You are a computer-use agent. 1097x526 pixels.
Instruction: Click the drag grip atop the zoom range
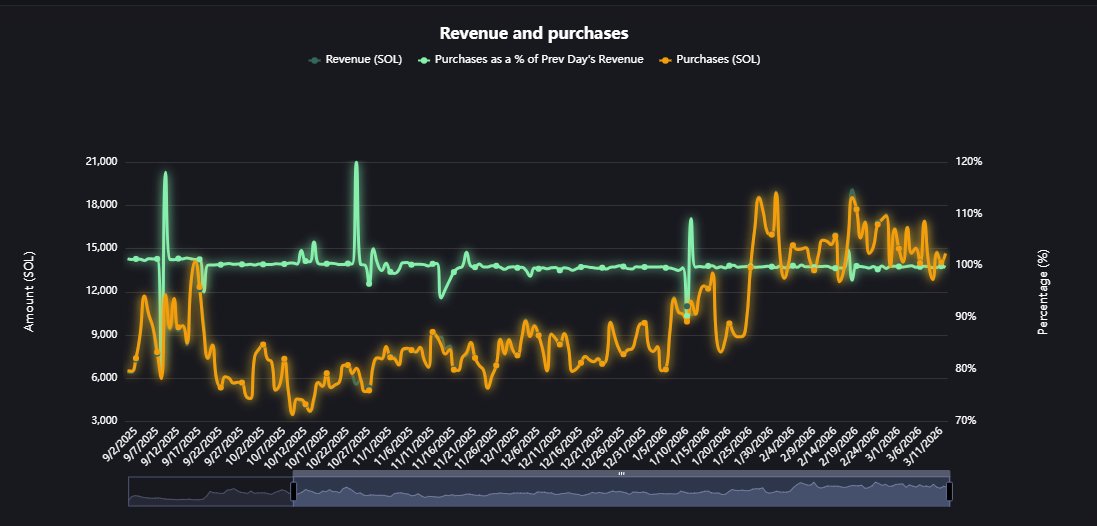621,473
